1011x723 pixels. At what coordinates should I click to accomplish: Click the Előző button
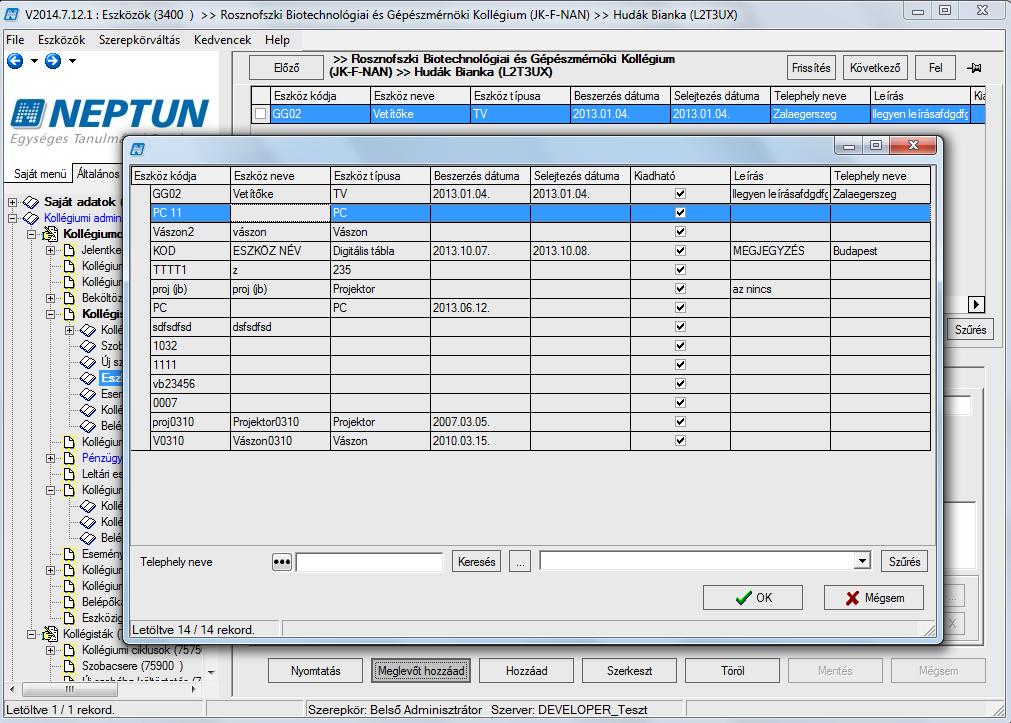tap(286, 68)
